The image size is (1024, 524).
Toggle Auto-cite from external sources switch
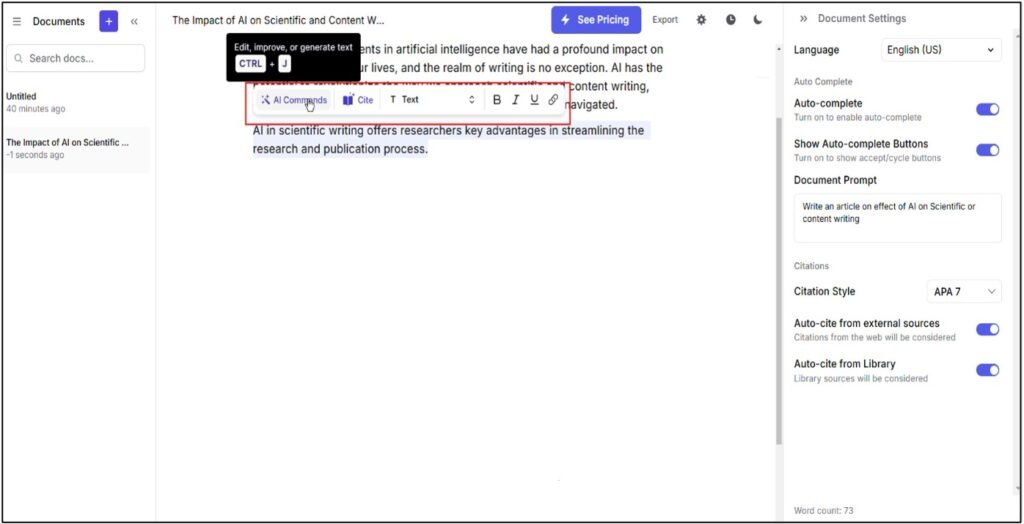(987, 329)
